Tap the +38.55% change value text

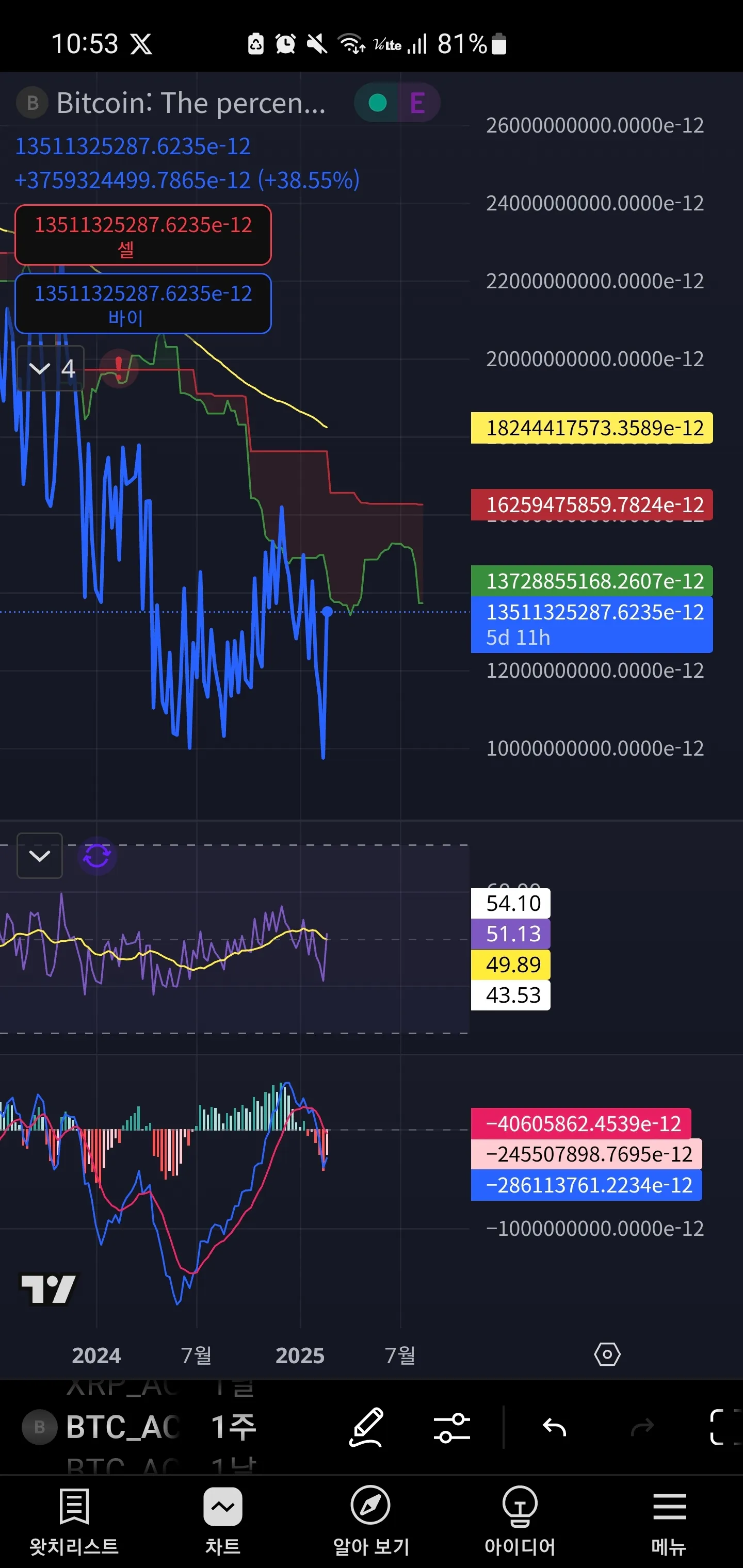309,180
